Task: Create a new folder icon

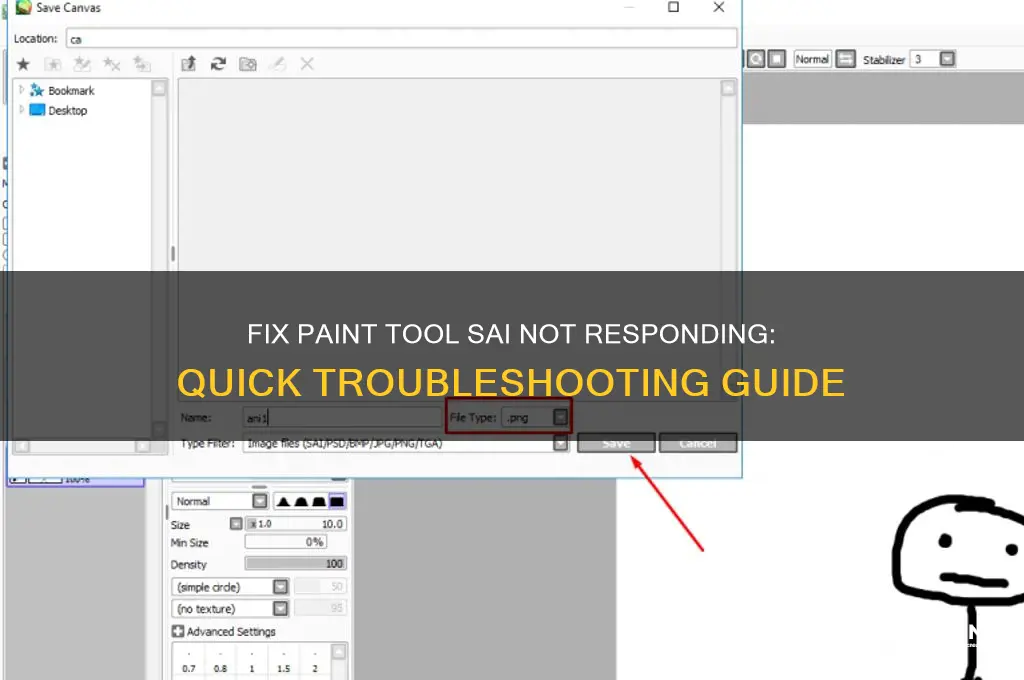Action: 248,64
